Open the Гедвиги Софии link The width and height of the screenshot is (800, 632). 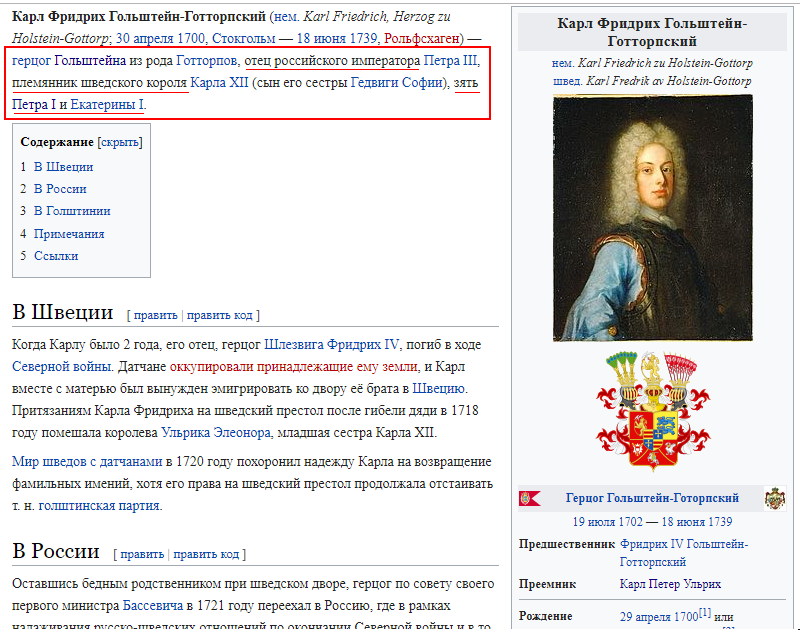point(396,83)
